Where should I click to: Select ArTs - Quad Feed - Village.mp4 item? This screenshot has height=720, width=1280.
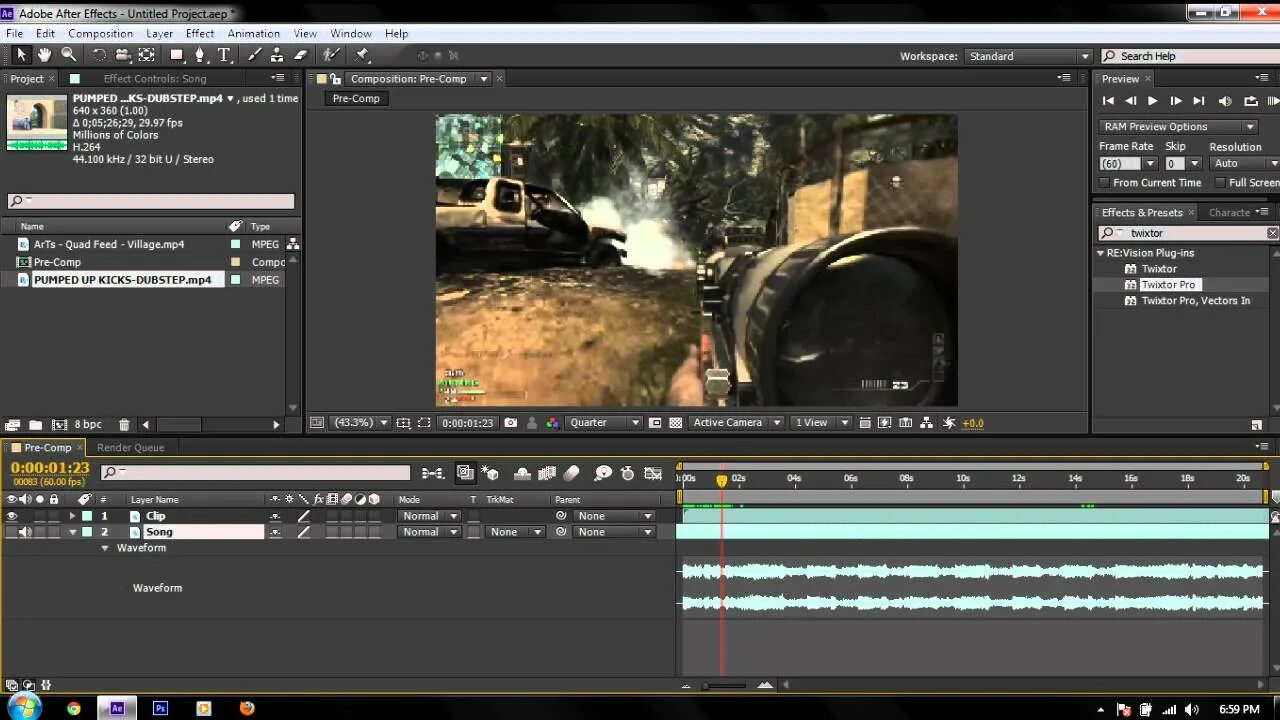[x=109, y=244]
